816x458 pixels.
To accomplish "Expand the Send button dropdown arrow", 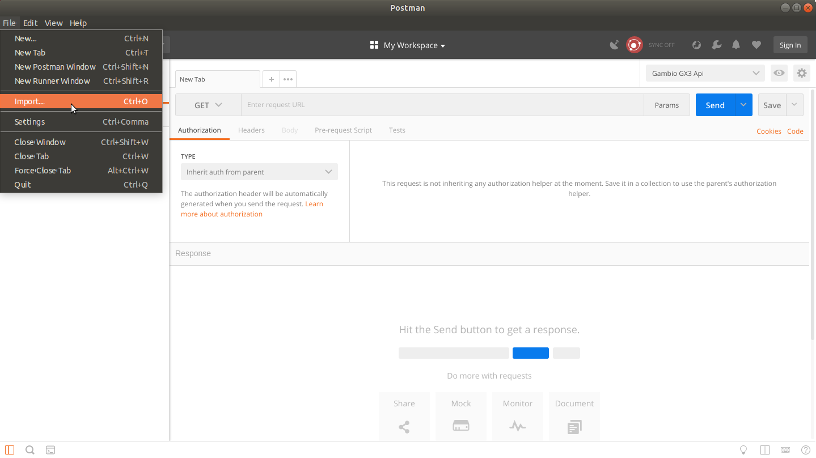I will coord(743,105).
